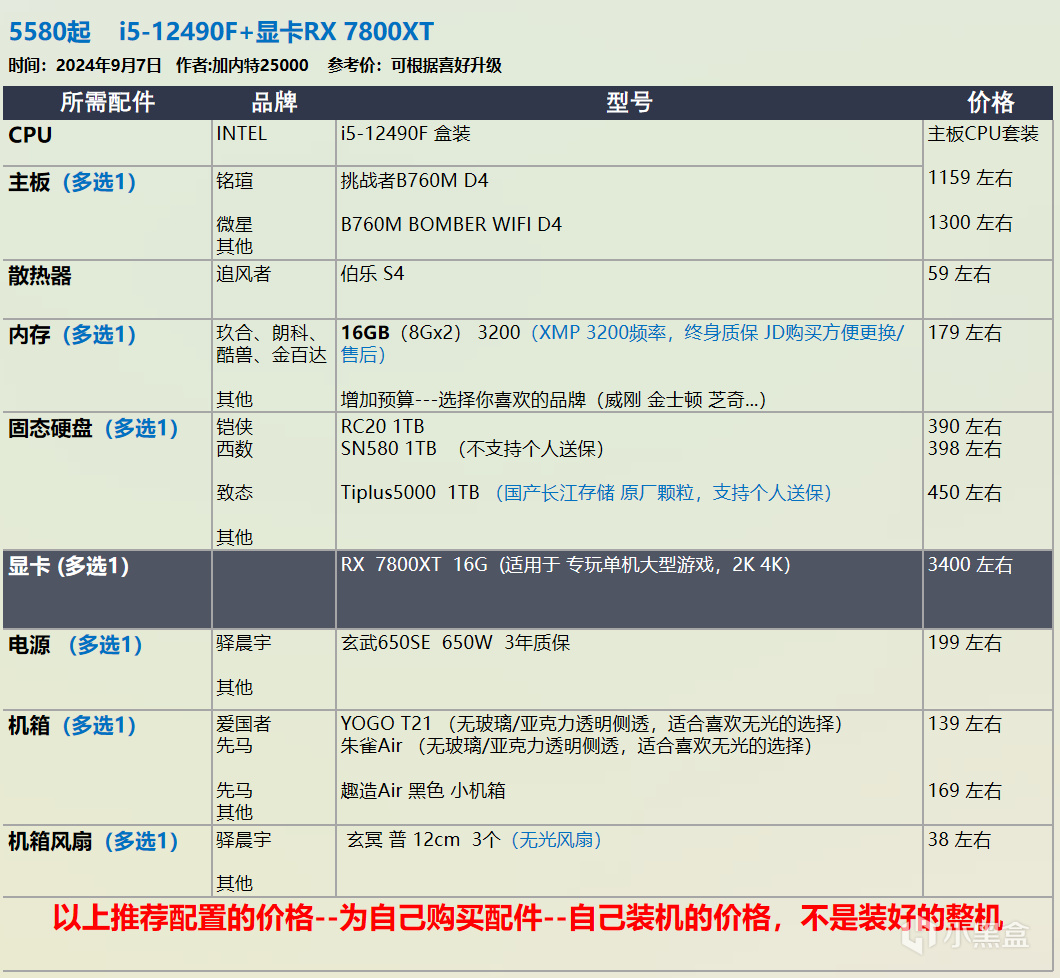The width and height of the screenshot is (1060, 978).
Task: Click the '59 左右' cooler price
Action: point(959,274)
